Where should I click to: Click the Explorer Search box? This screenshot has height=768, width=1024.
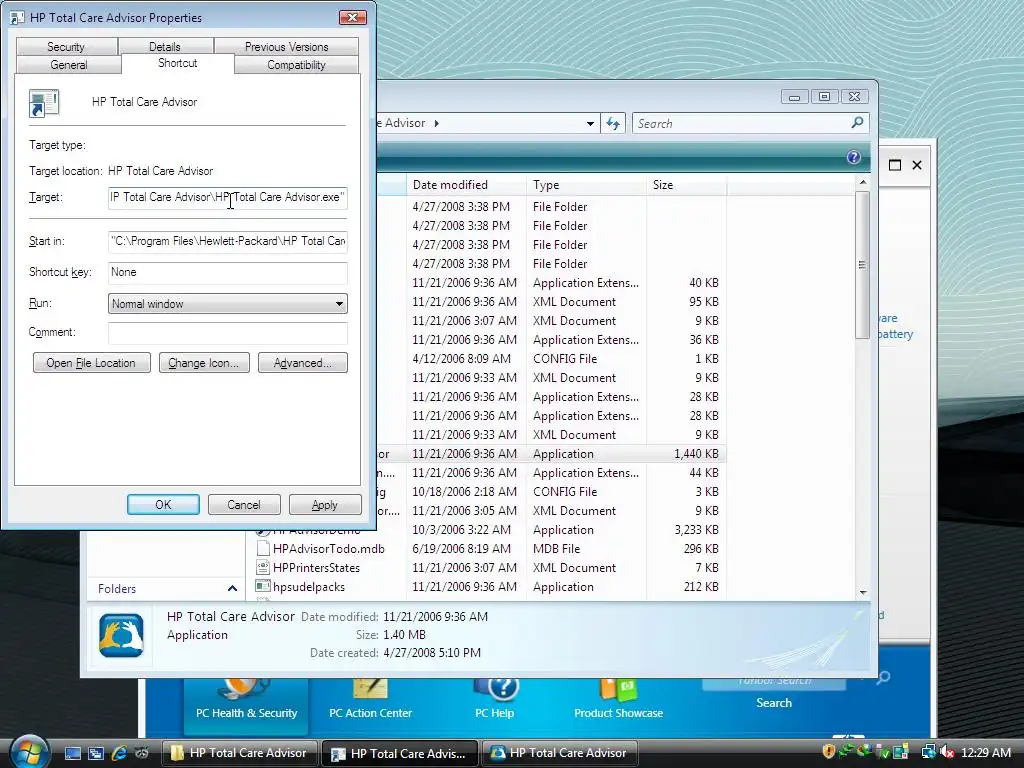[x=750, y=123]
